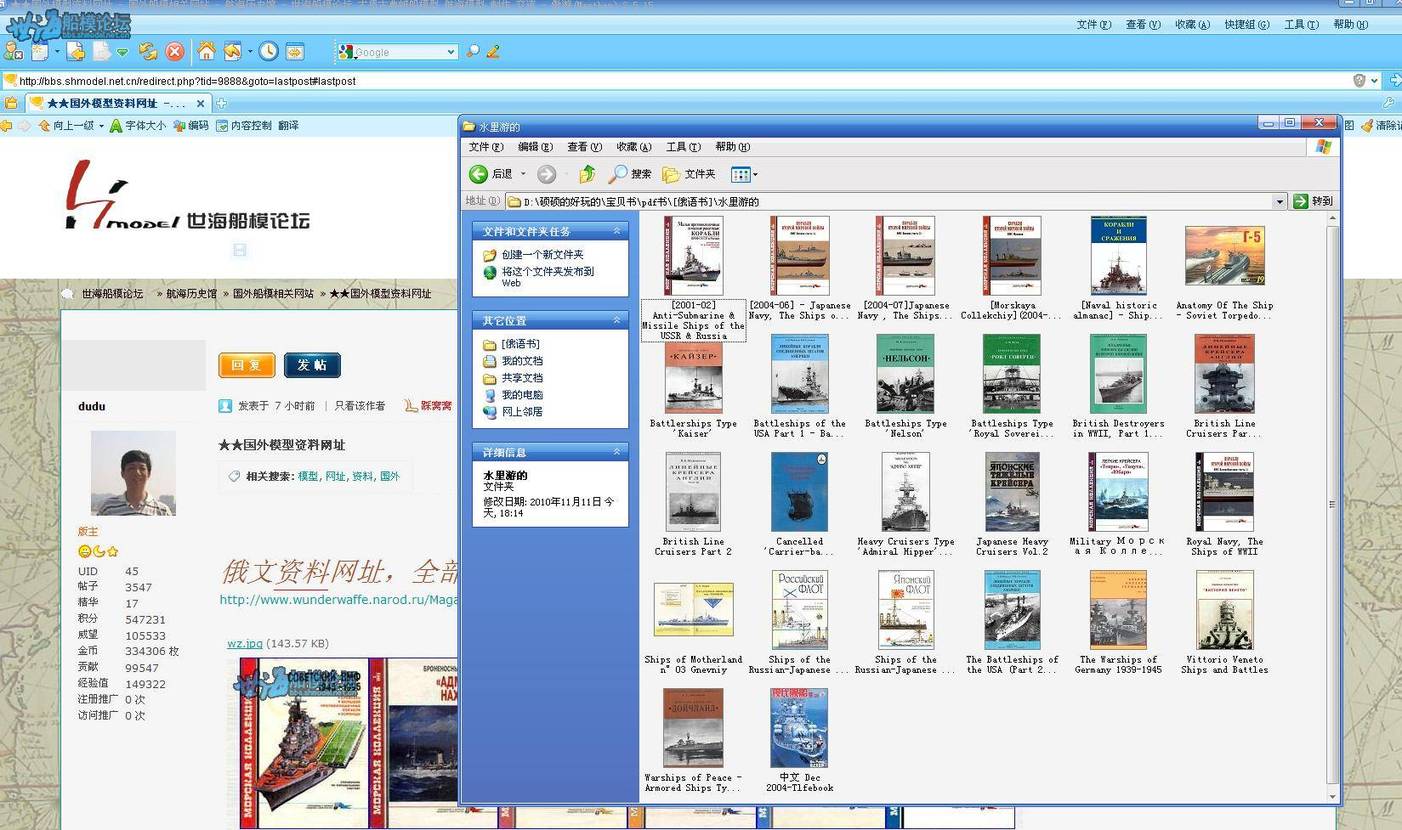The height and width of the screenshot is (830, 1402).
Task: Open the Google search engine dropdown
Action: [x=451, y=52]
